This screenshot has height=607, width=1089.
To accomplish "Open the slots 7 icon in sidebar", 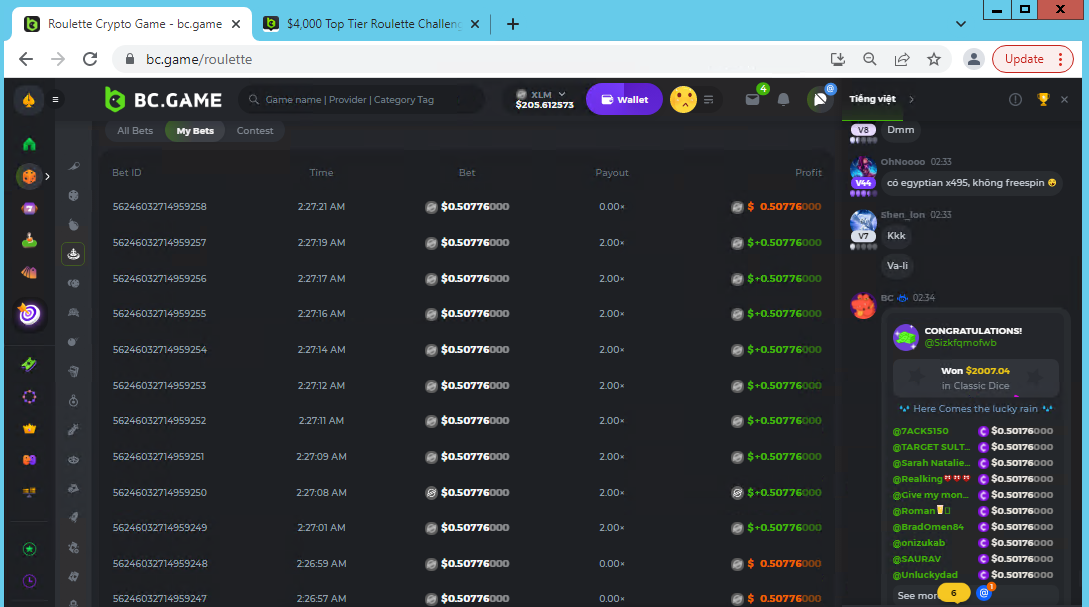I will pyautogui.click(x=29, y=209).
